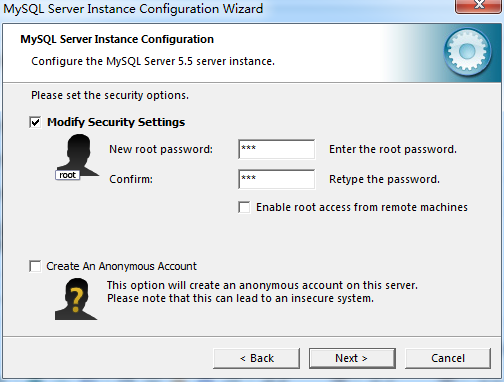This screenshot has height=382, width=504.
Task: Proceed with the Next button
Action: (352, 358)
